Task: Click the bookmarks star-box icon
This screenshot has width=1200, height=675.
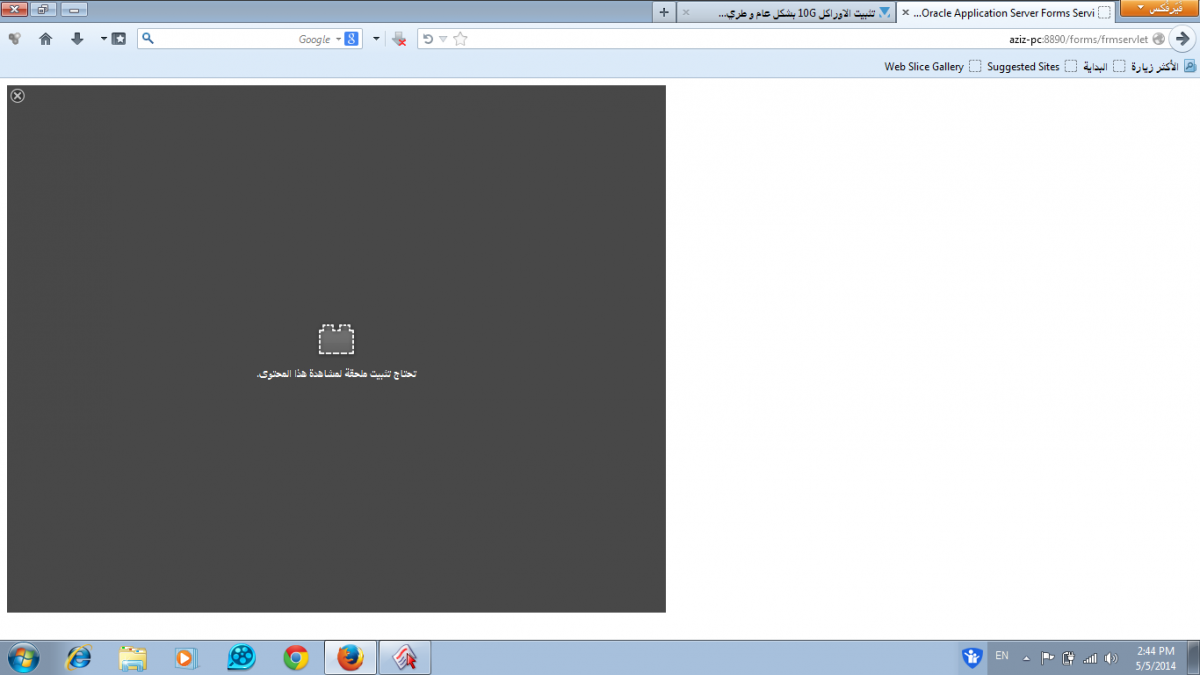Action: pyautogui.click(x=118, y=39)
